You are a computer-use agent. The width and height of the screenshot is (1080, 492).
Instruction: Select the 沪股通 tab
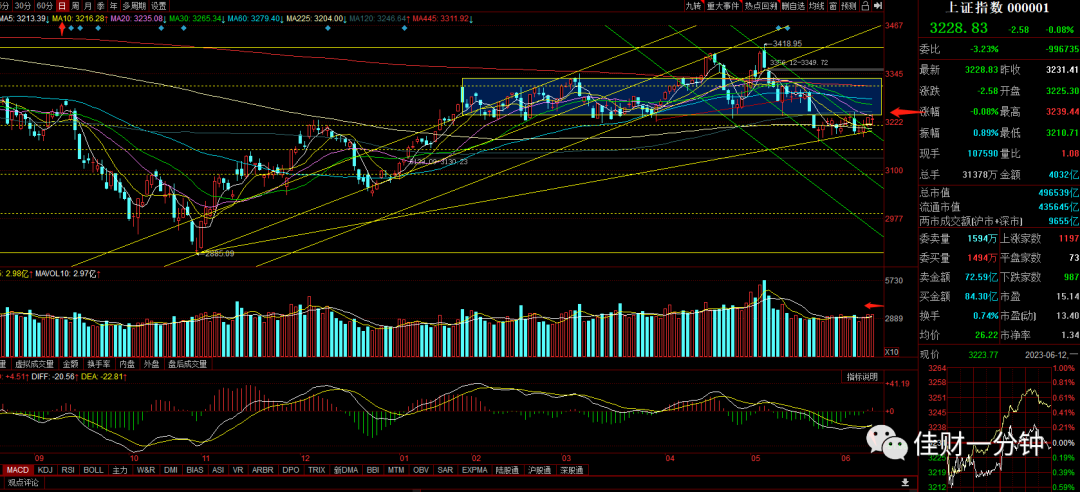[539, 470]
